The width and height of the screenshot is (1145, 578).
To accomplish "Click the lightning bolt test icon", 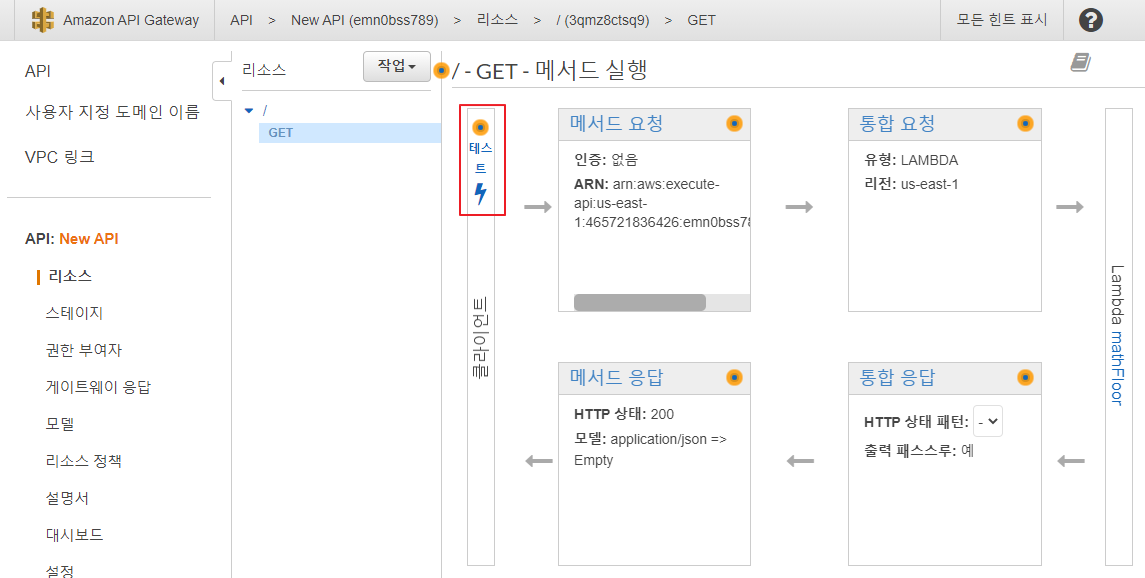I will point(480,193).
